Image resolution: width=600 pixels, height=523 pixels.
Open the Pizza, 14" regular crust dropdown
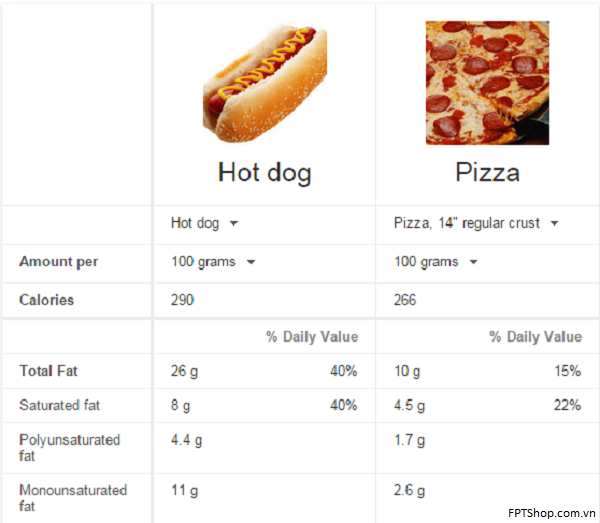coord(476,223)
